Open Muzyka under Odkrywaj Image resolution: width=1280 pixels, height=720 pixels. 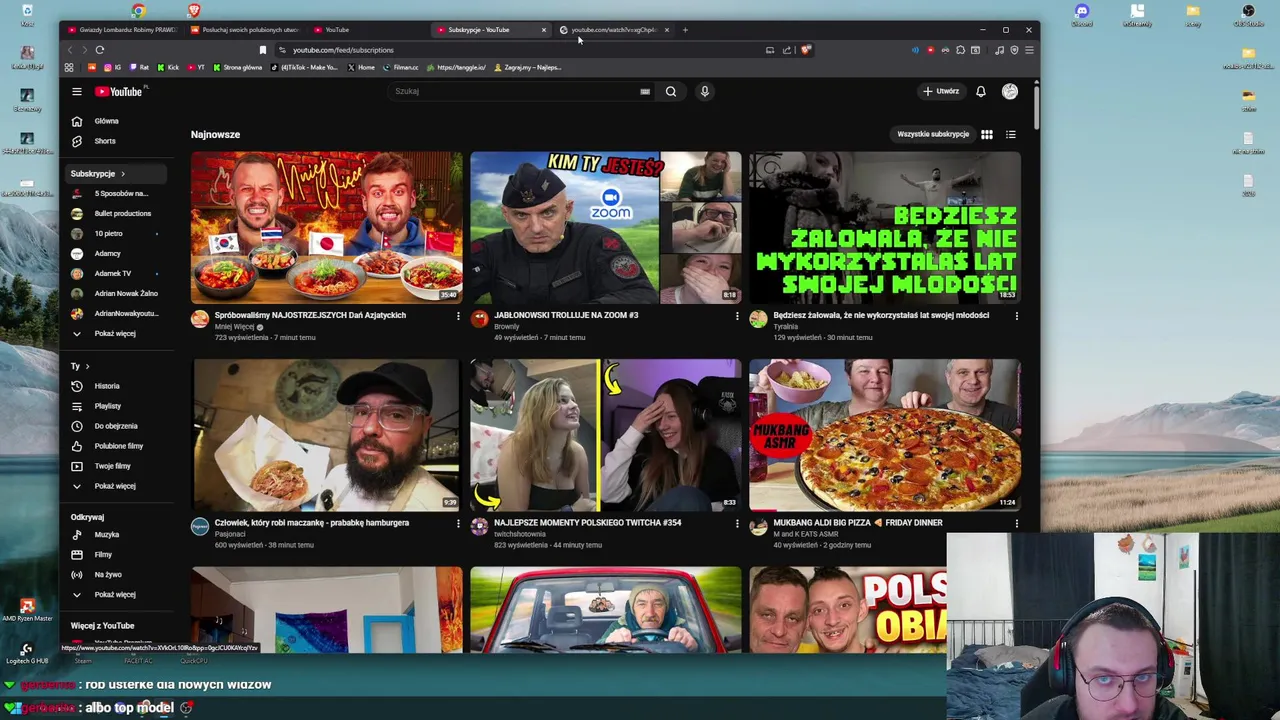point(115,534)
